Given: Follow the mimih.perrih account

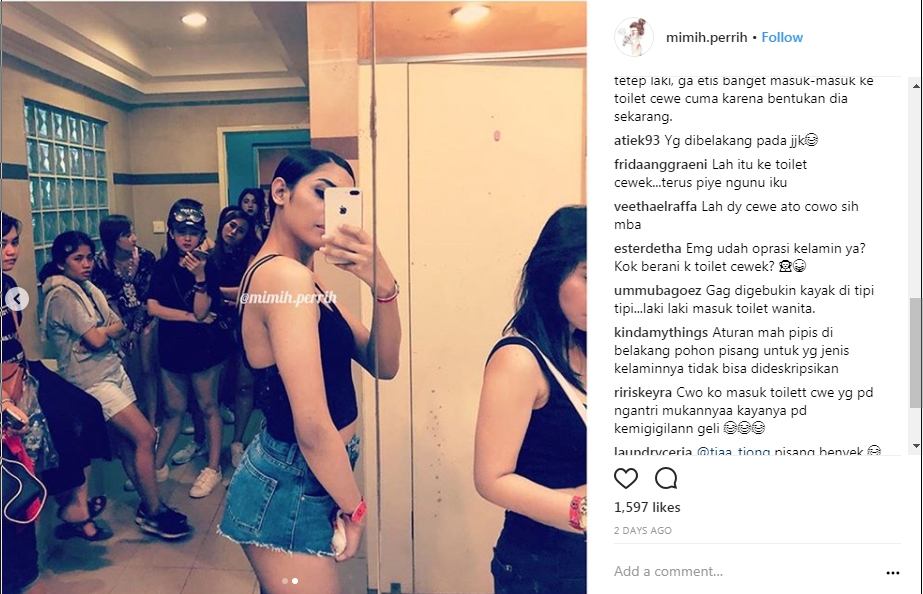Looking at the screenshot, I should (782, 37).
